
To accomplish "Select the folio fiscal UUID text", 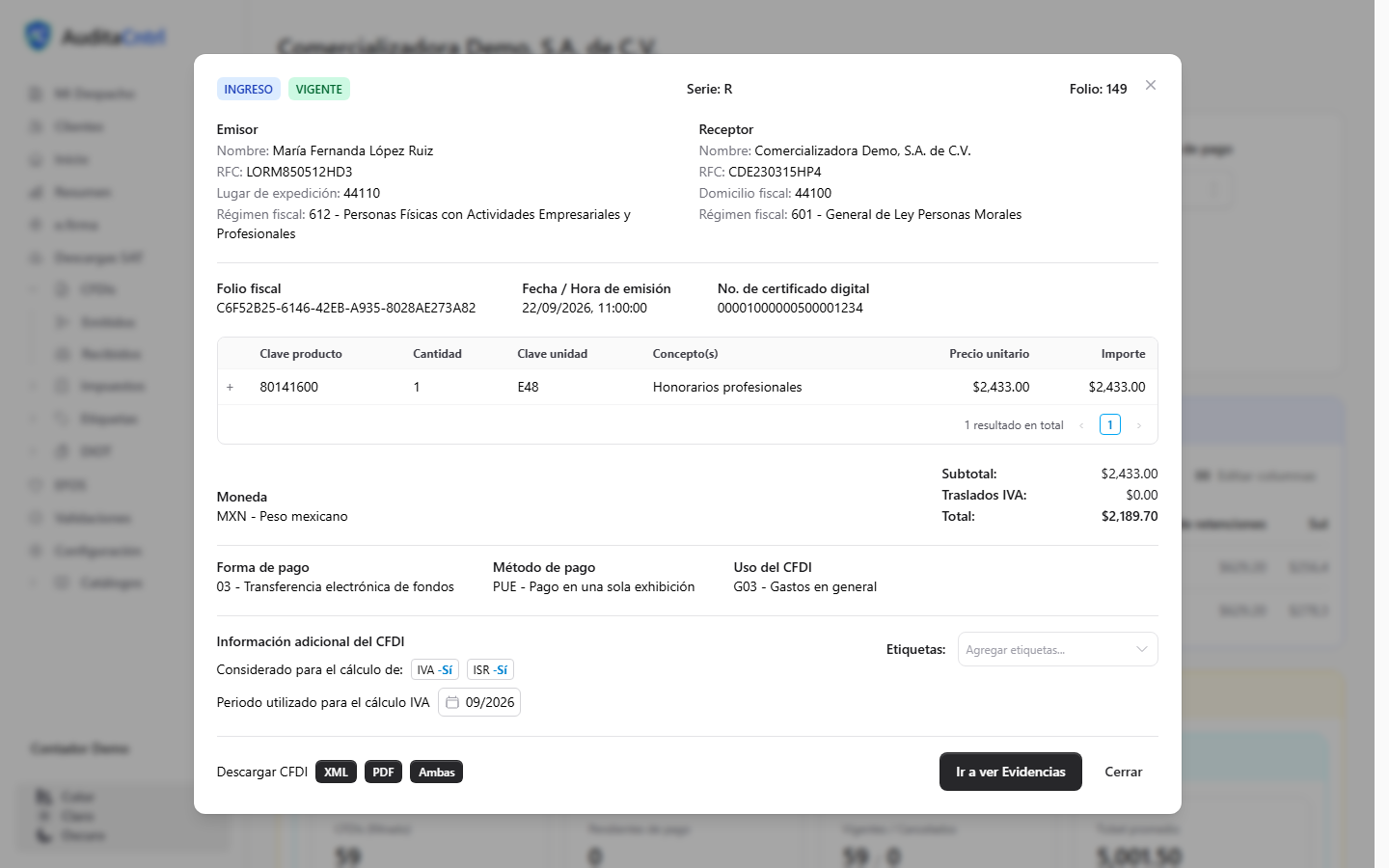I will [x=346, y=308].
